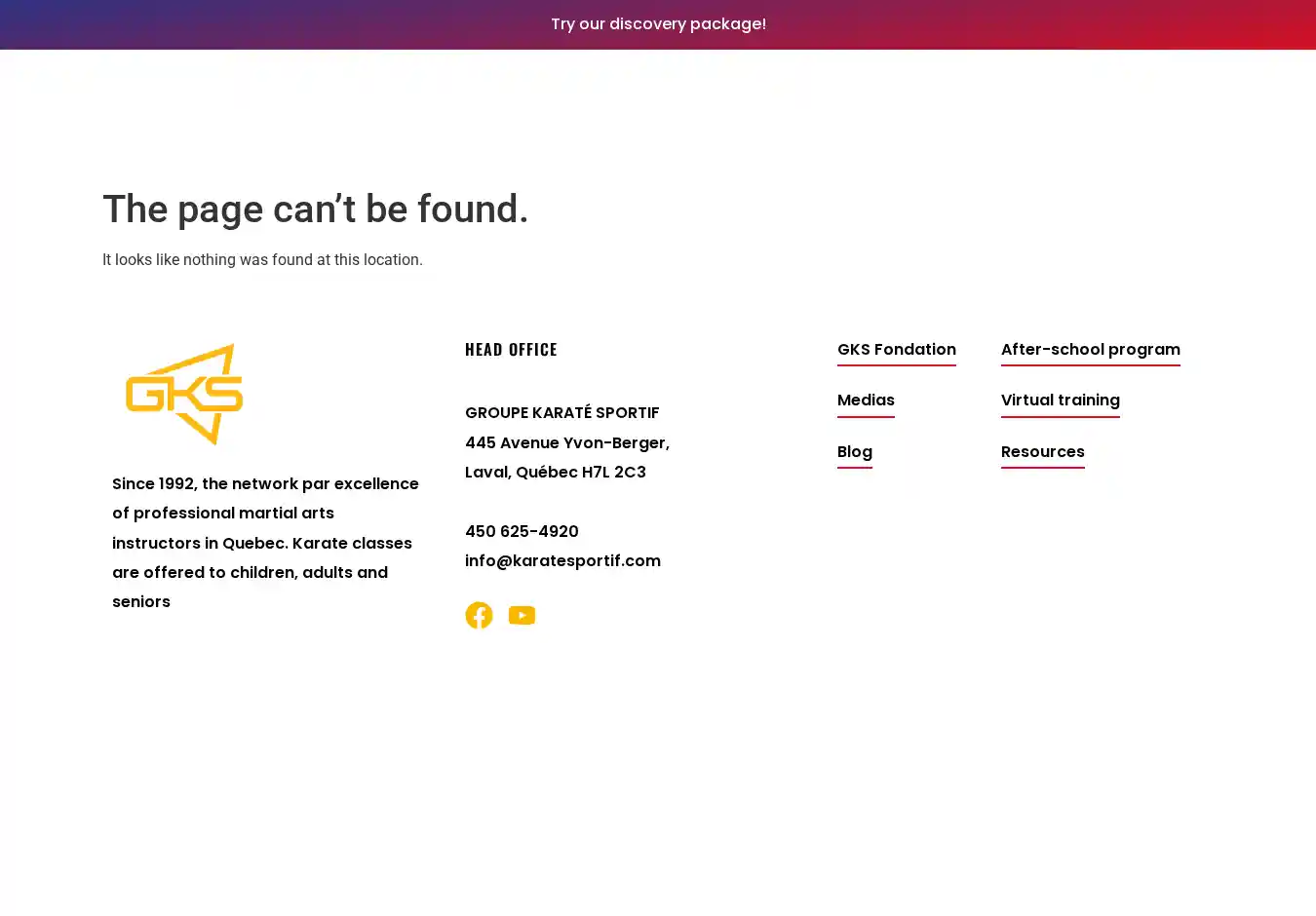This screenshot has width=1316, height=916.
Task: Open the GKS Fondation link
Action: click(x=896, y=350)
